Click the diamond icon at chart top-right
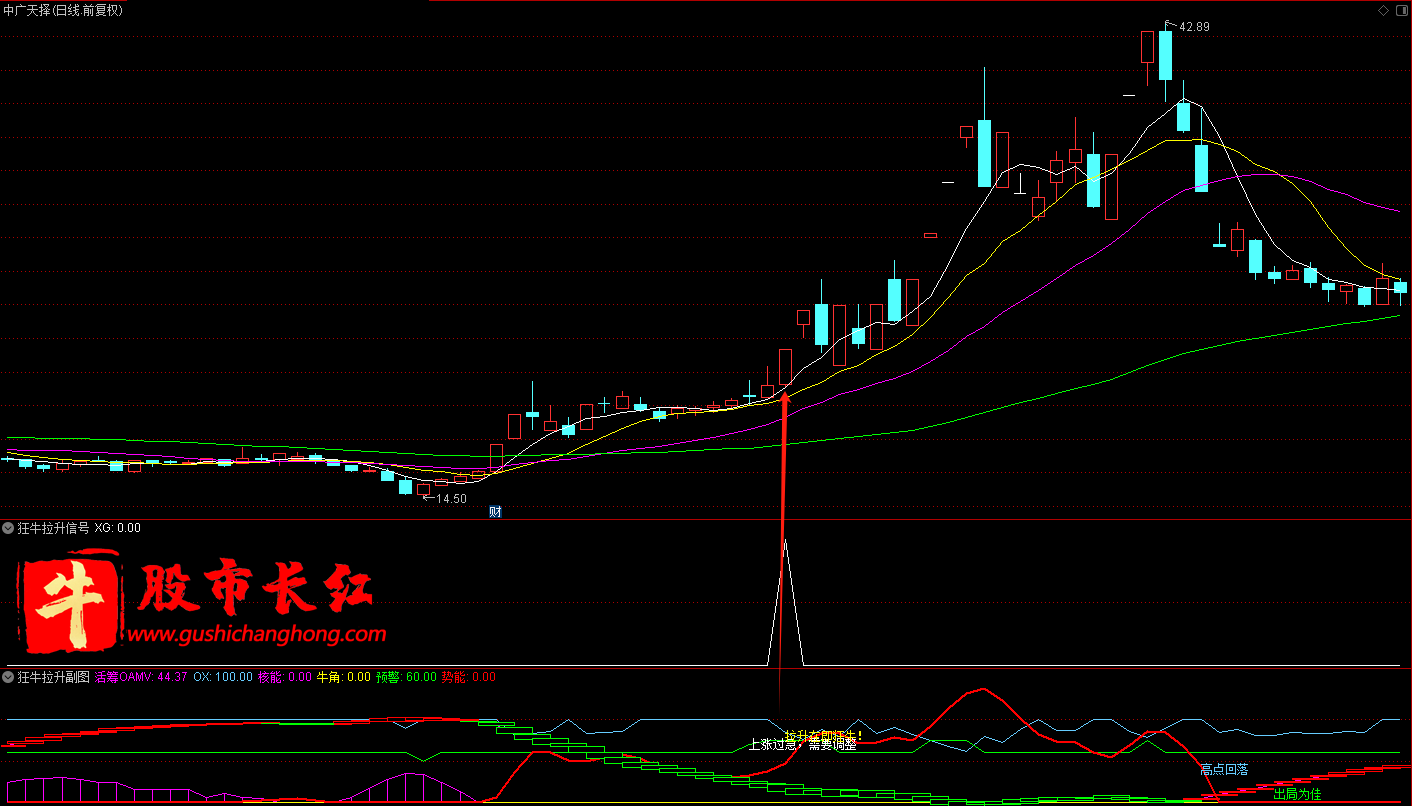The width and height of the screenshot is (1412, 806). point(1384,10)
